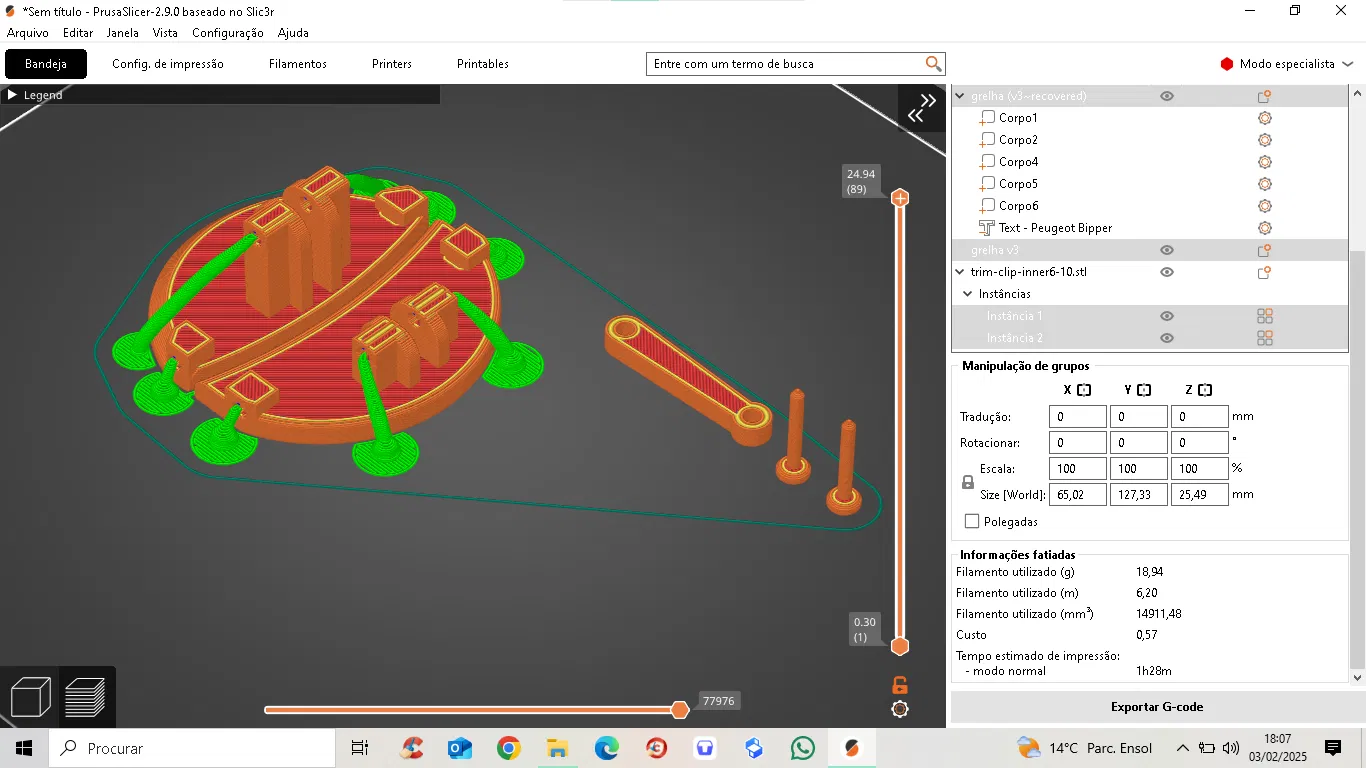Switch to the Printables tab
The image size is (1366, 768).
pyautogui.click(x=483, y=64)
